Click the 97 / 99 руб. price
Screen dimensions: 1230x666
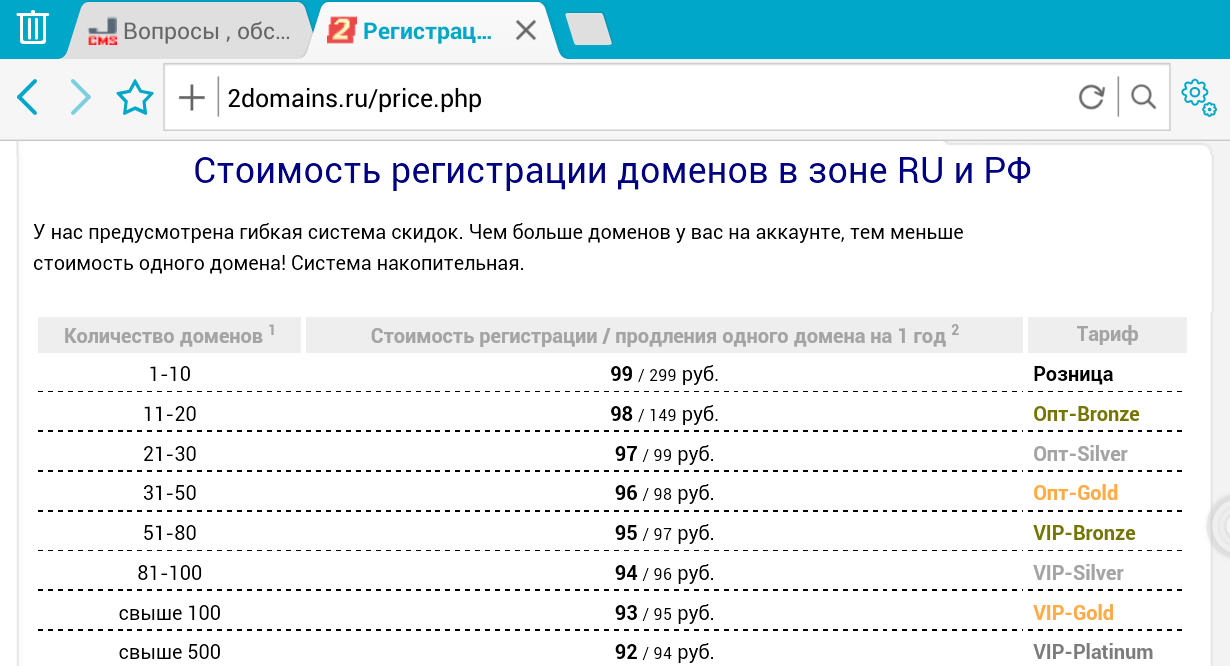664,454
